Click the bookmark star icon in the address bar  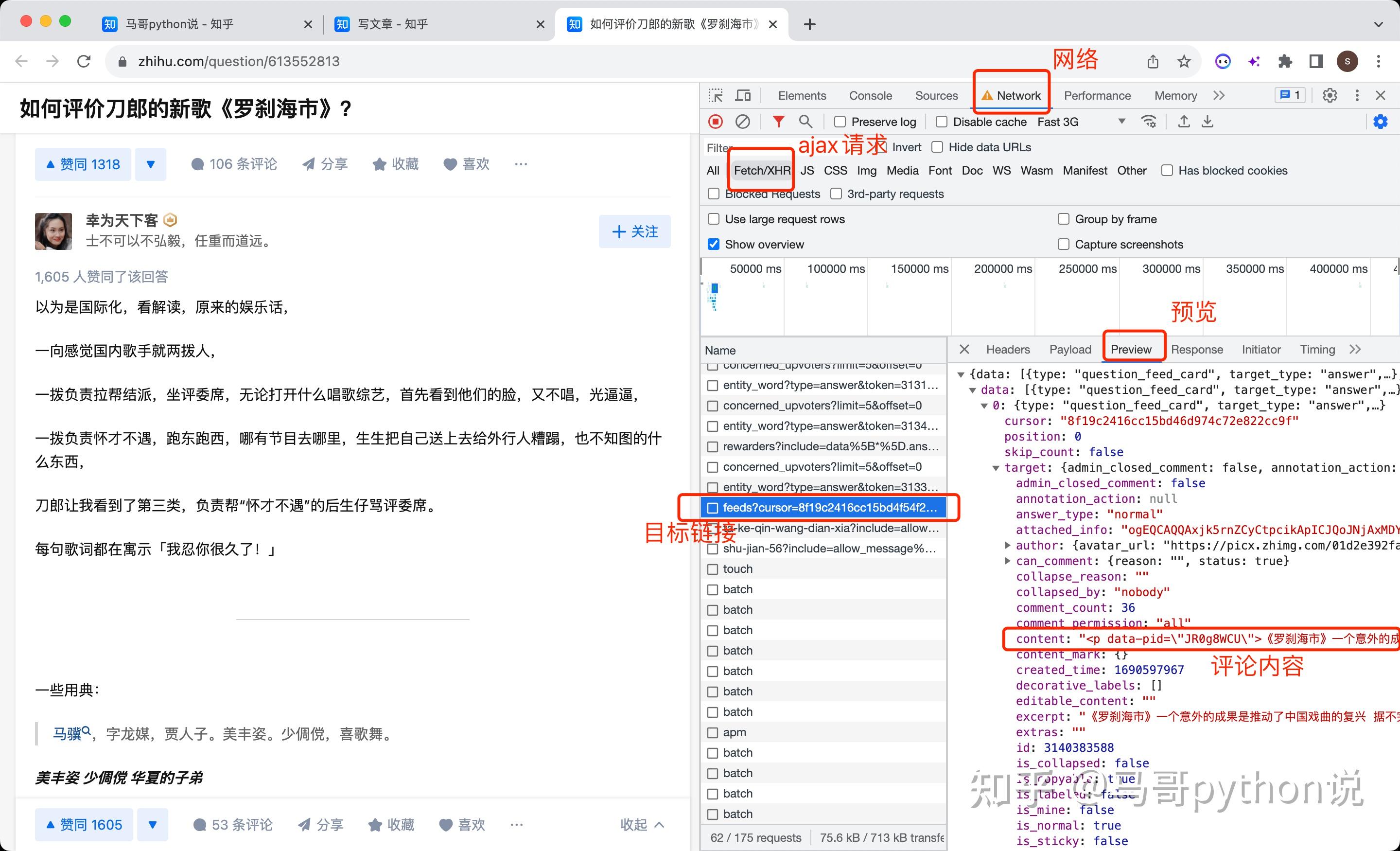[1184, 61]
